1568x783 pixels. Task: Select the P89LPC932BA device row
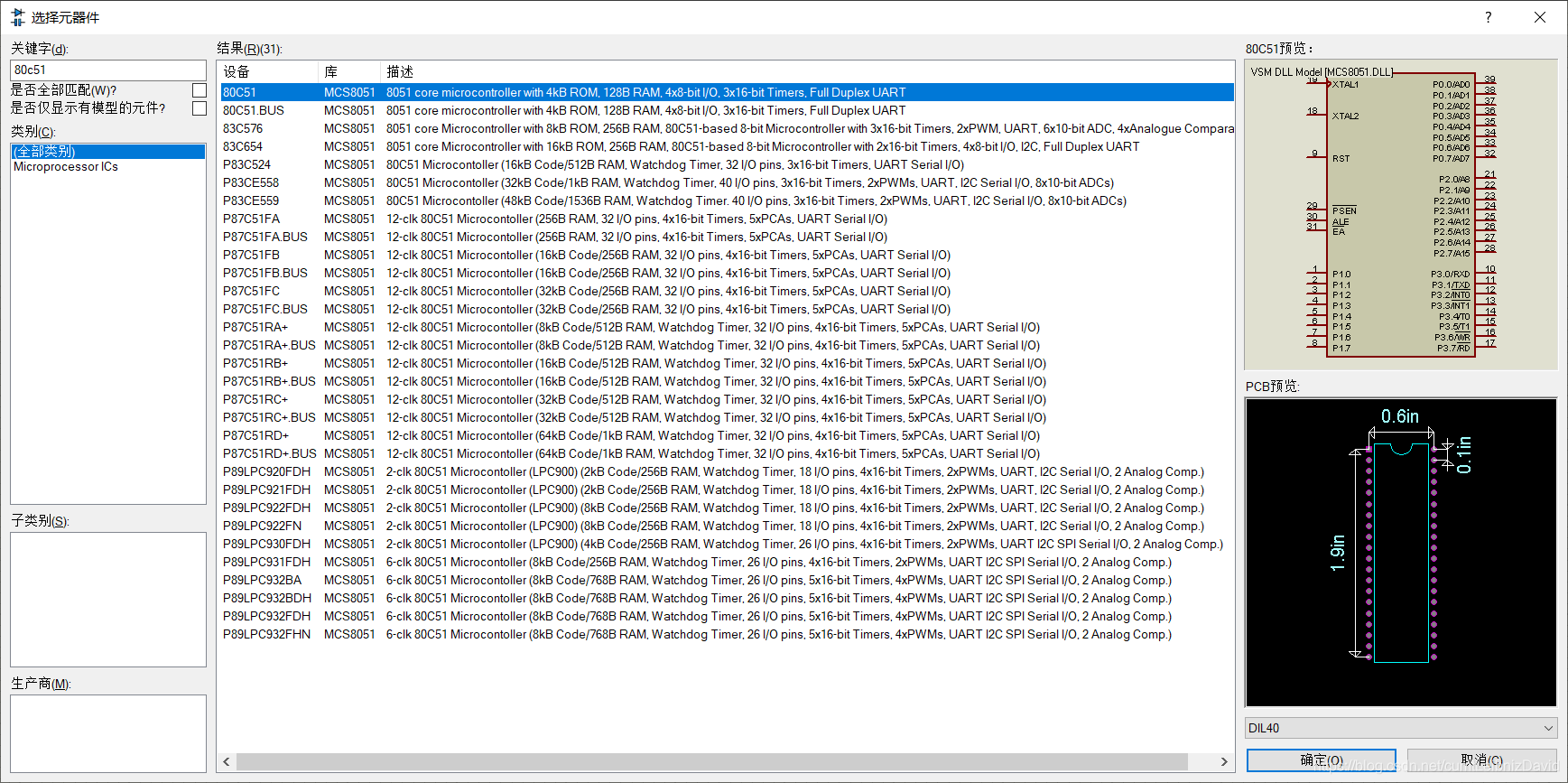click(x=727, y=580)
